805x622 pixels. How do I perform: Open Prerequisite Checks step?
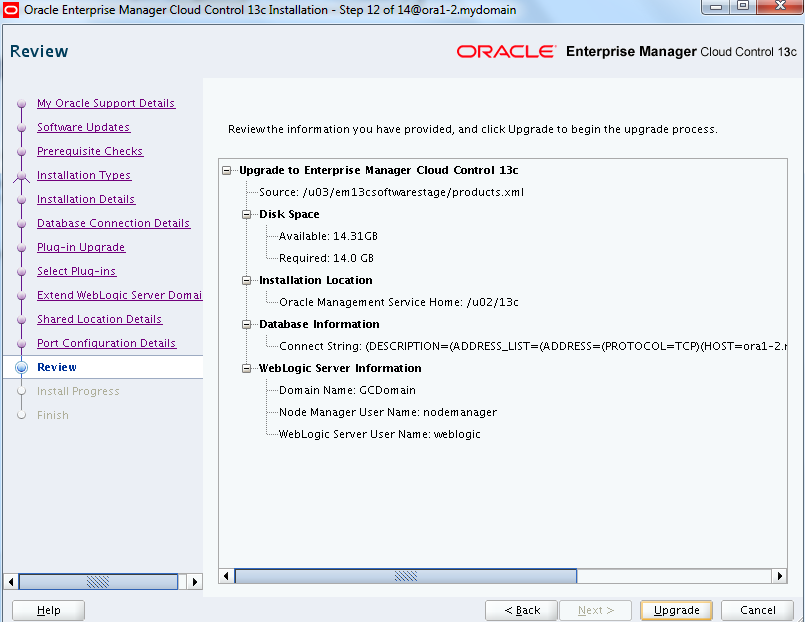tap(90, 152)
